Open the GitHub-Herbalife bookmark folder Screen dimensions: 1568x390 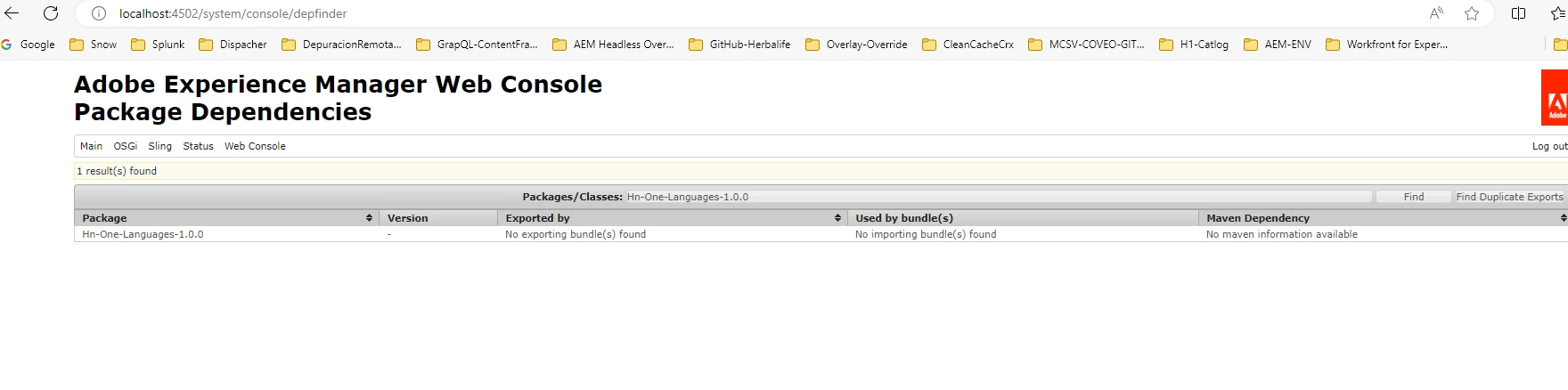(739, 45)
